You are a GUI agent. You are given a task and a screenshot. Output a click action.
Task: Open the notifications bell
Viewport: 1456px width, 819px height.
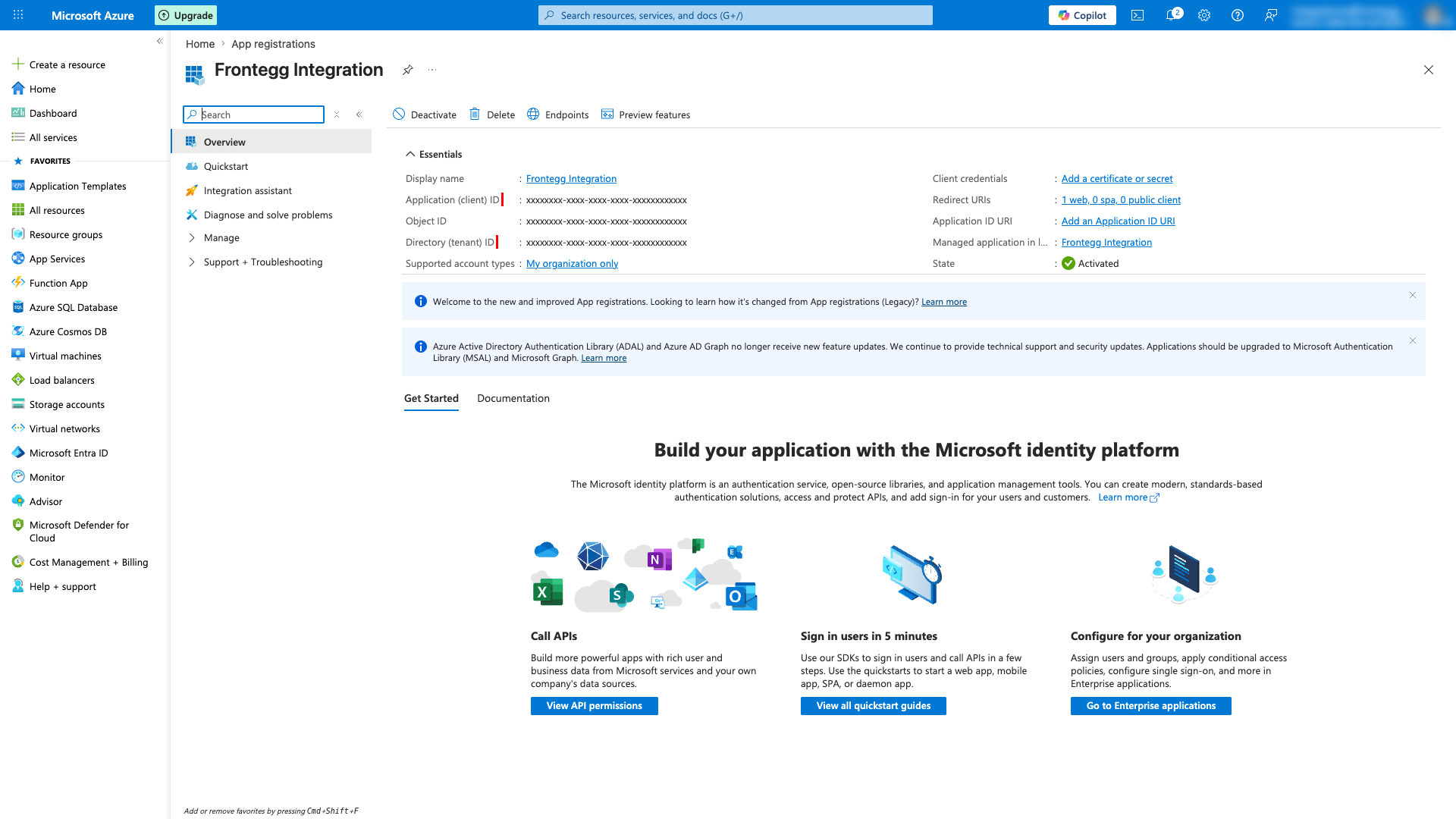coord(1172,15)
